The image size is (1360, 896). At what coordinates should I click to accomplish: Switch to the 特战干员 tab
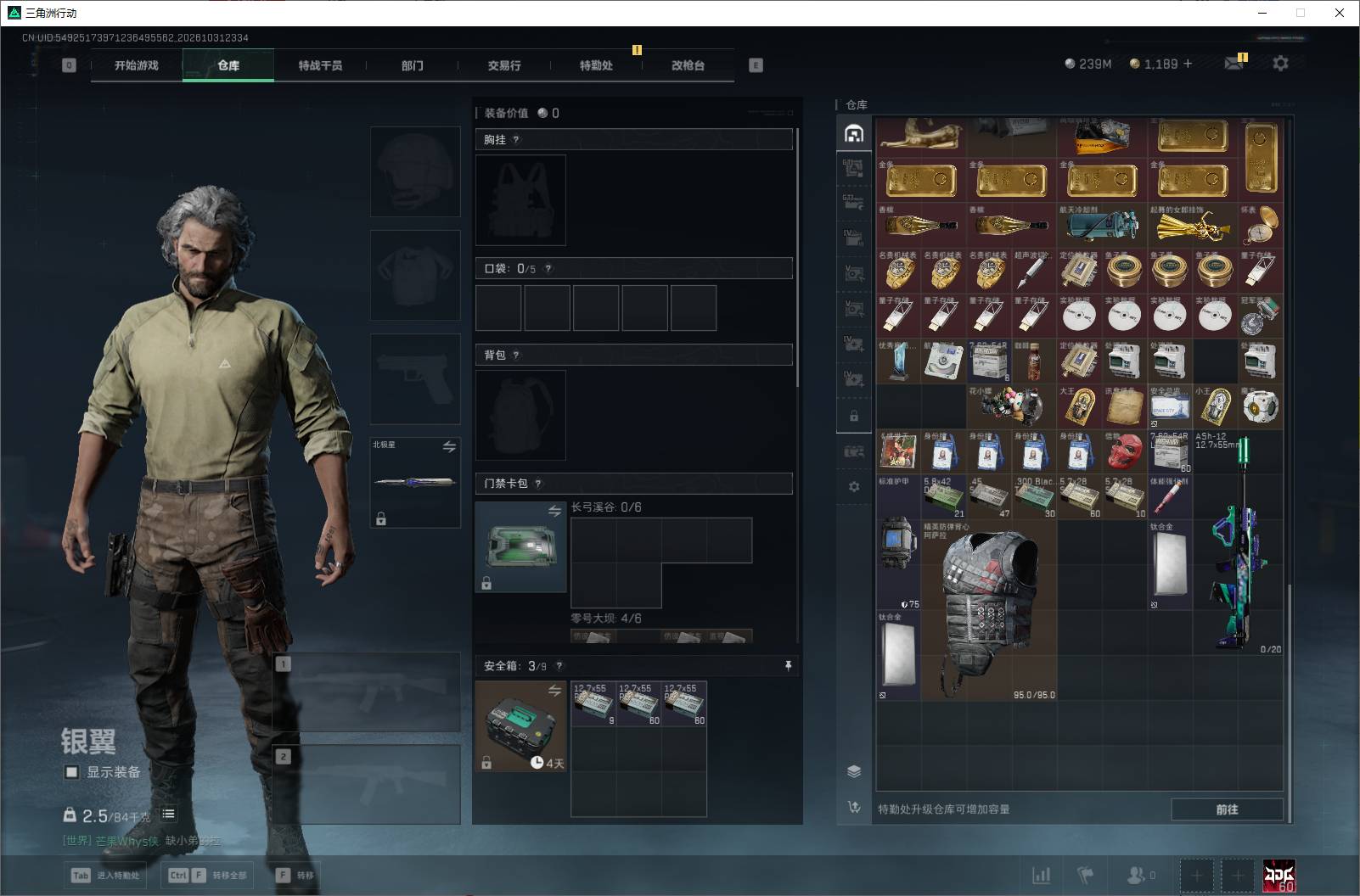coord(320,65)
